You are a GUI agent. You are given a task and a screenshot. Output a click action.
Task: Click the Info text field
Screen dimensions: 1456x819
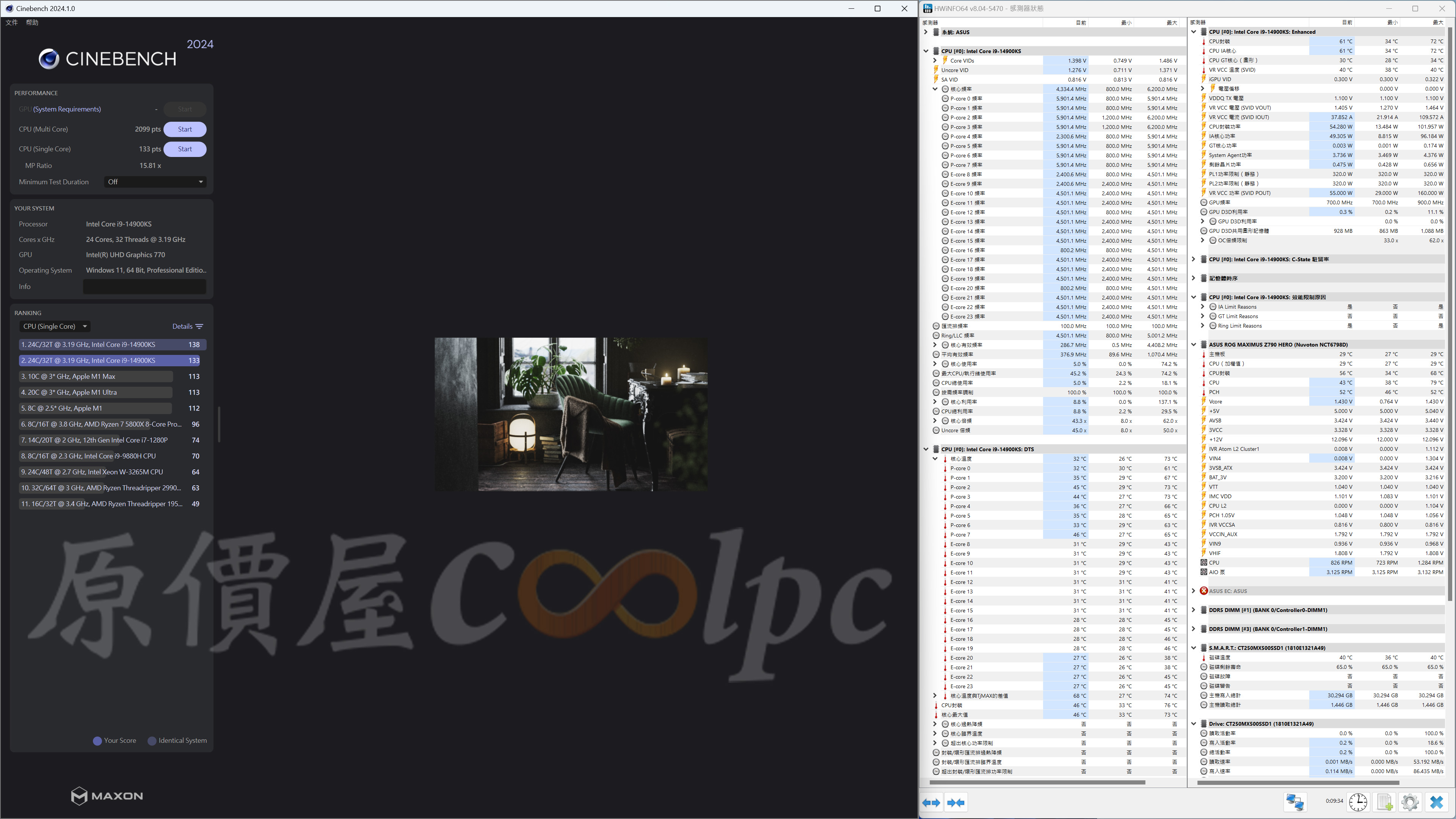pos(145,287)
